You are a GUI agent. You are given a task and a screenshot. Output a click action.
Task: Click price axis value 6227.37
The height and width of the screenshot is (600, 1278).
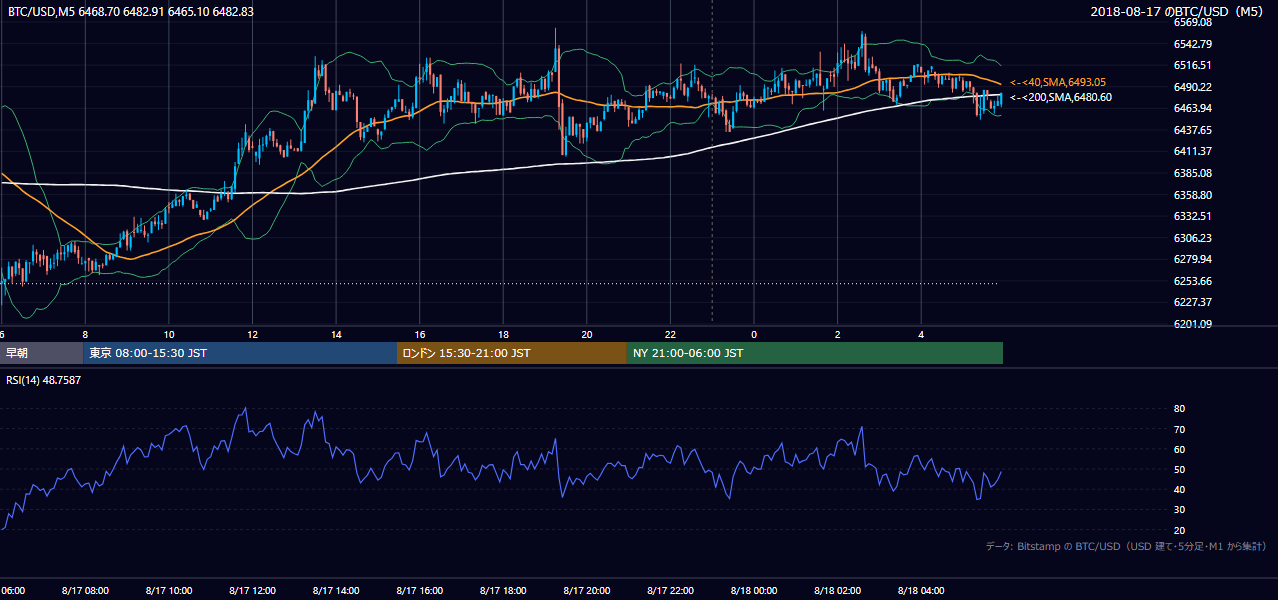click(1192, 302)
